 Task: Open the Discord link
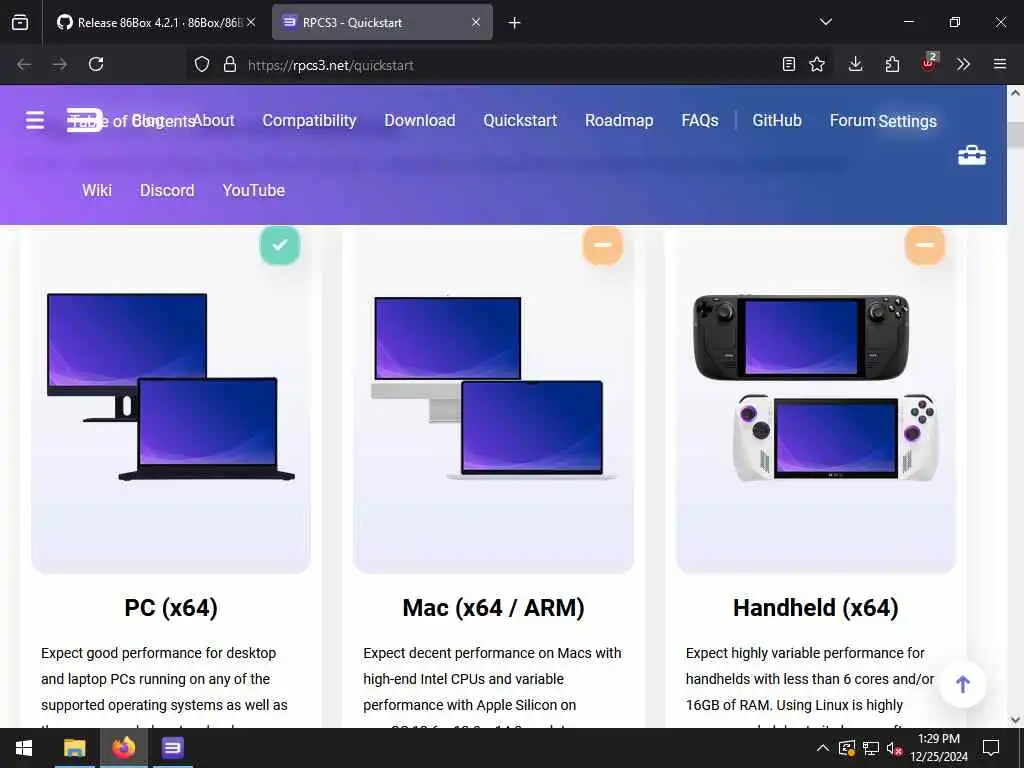(x=167, y=190)
